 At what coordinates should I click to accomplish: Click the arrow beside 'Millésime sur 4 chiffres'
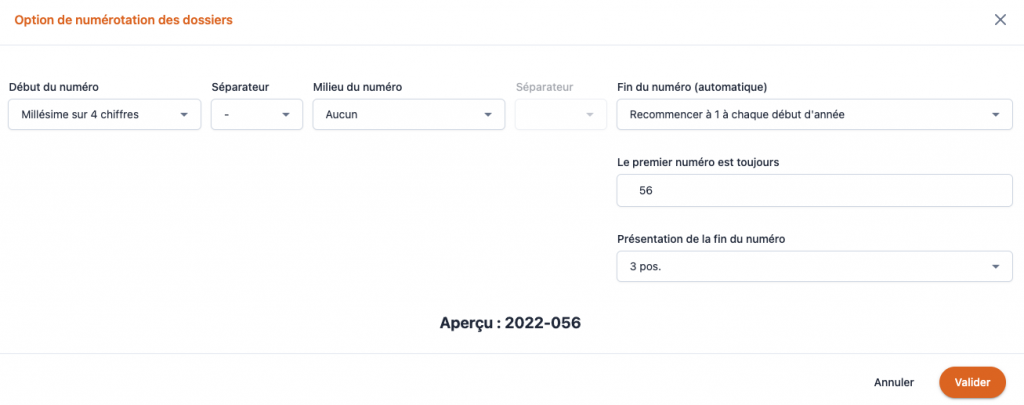coord(184,115)
